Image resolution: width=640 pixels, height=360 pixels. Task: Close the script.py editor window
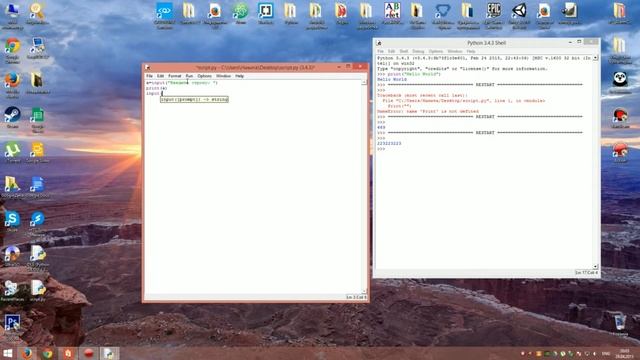[360, 67]
